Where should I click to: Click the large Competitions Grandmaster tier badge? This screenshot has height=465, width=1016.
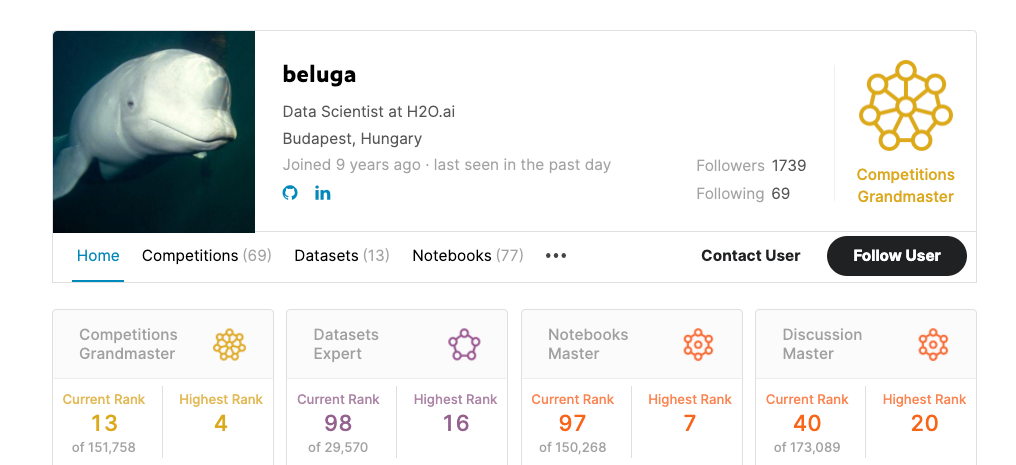tap(905, 106)
